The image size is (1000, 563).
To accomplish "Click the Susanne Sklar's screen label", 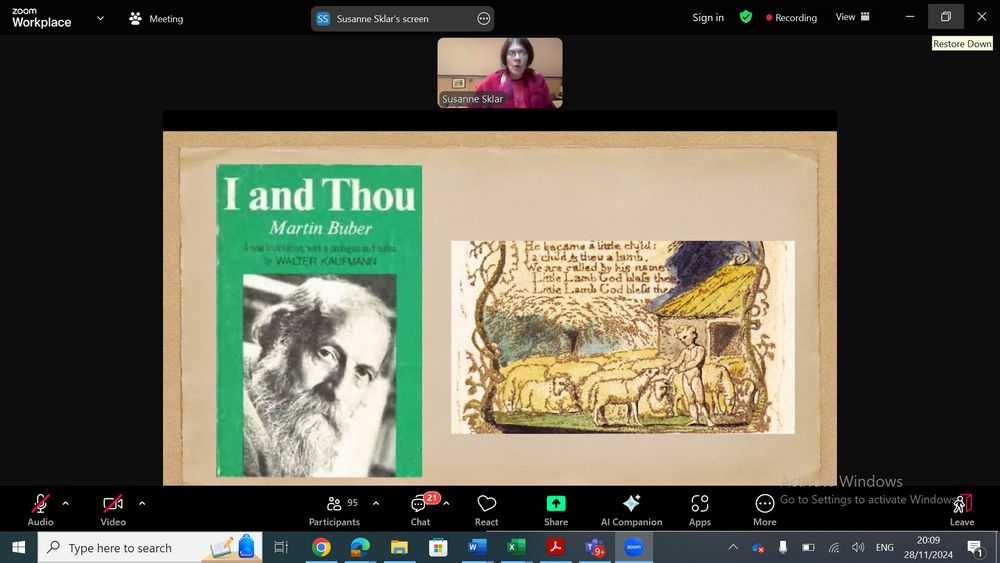I will point(383,18).
